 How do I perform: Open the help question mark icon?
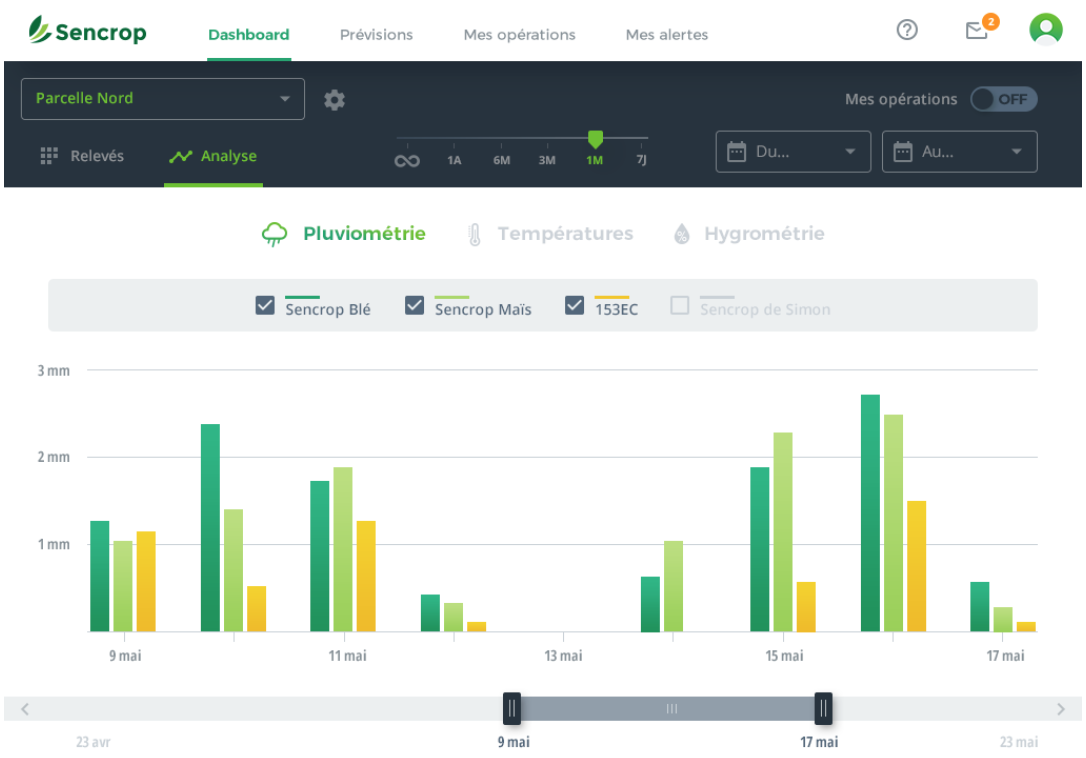[x=907, y=30]
